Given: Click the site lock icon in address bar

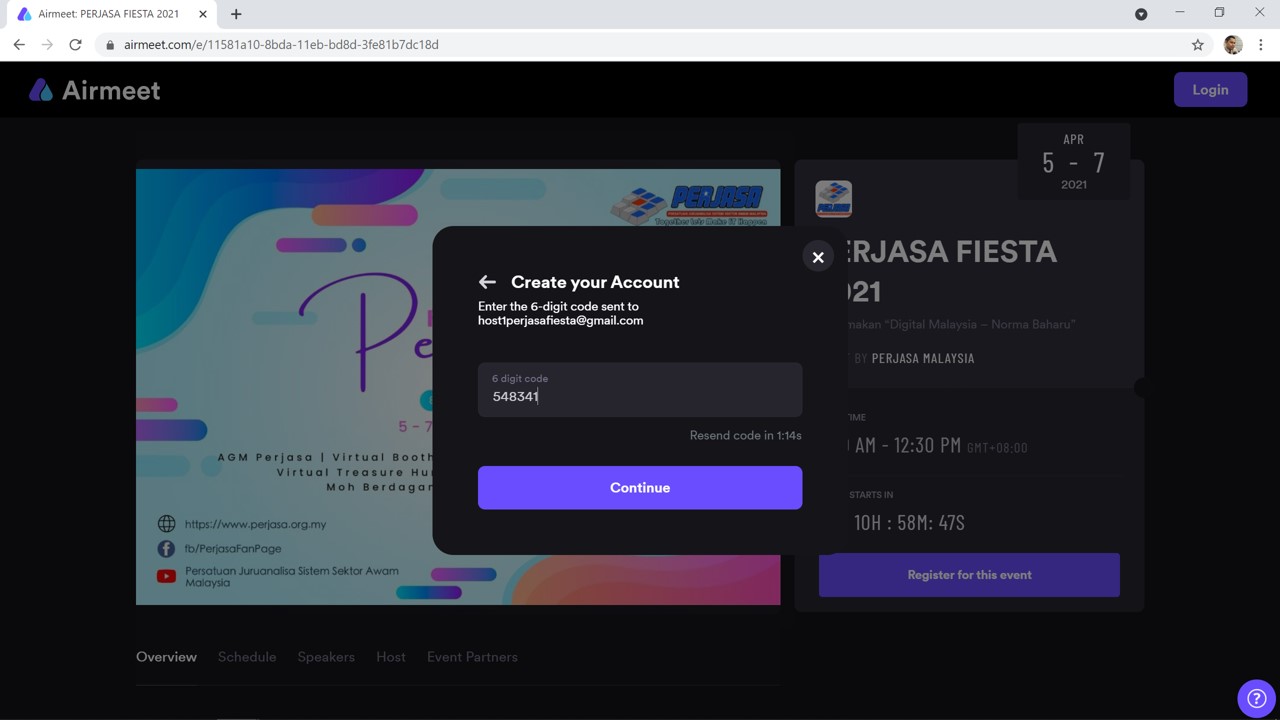Looking at the screenshot, I should pos(110,45).
